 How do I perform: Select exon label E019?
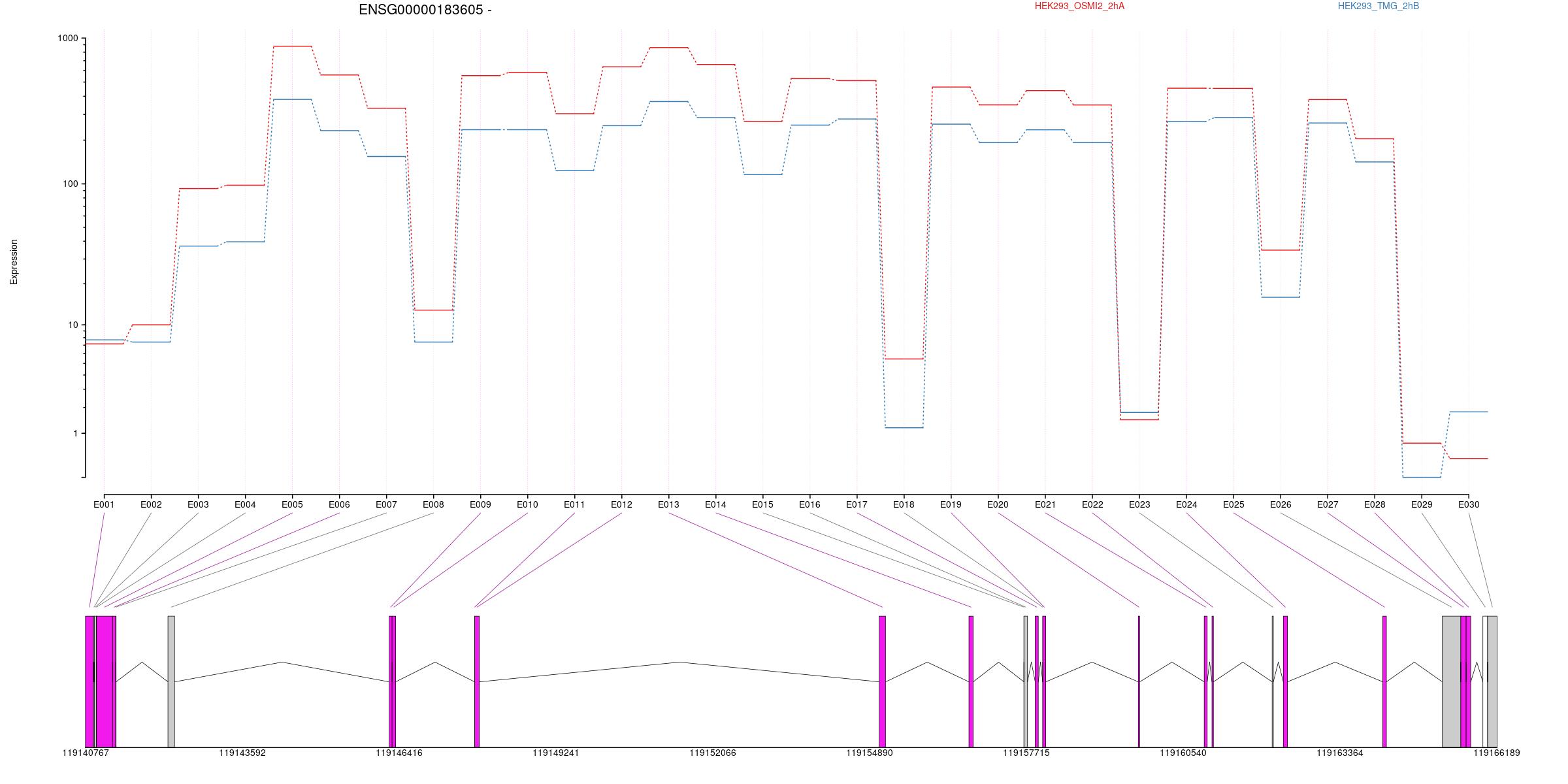(x=951, y=504)
